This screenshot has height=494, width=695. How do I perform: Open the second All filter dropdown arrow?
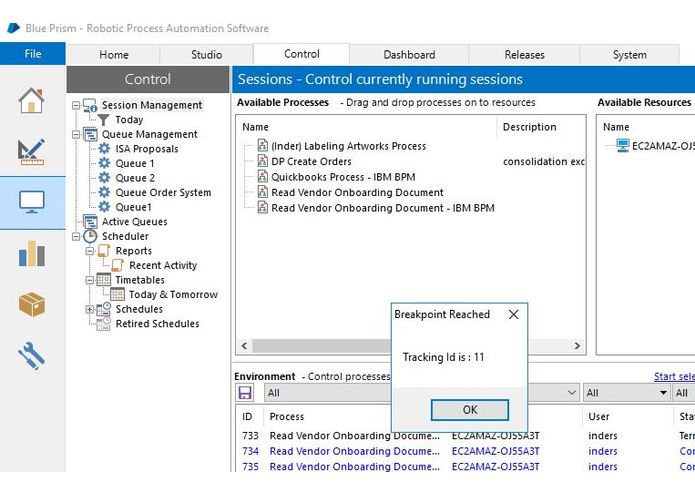(x=663, y=393)
